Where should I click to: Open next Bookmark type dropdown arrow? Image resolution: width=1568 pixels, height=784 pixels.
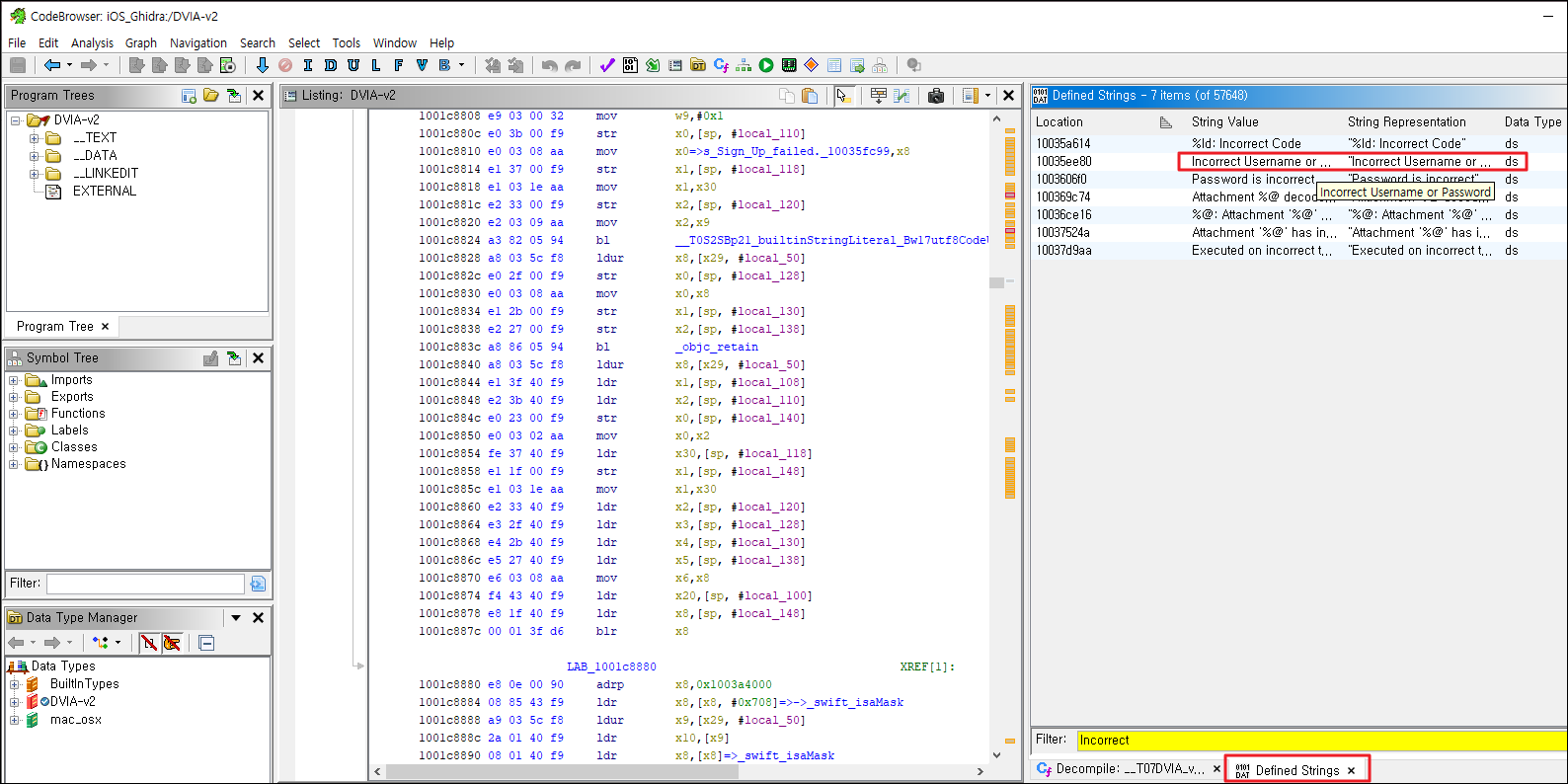pyautogui.click(x=461, y=65)
